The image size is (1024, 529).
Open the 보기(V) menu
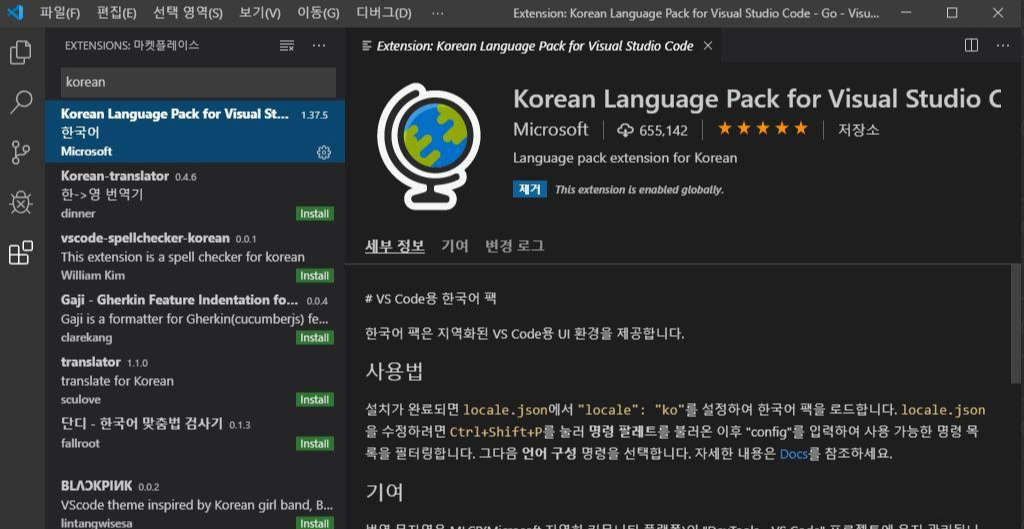click(260, 12)
